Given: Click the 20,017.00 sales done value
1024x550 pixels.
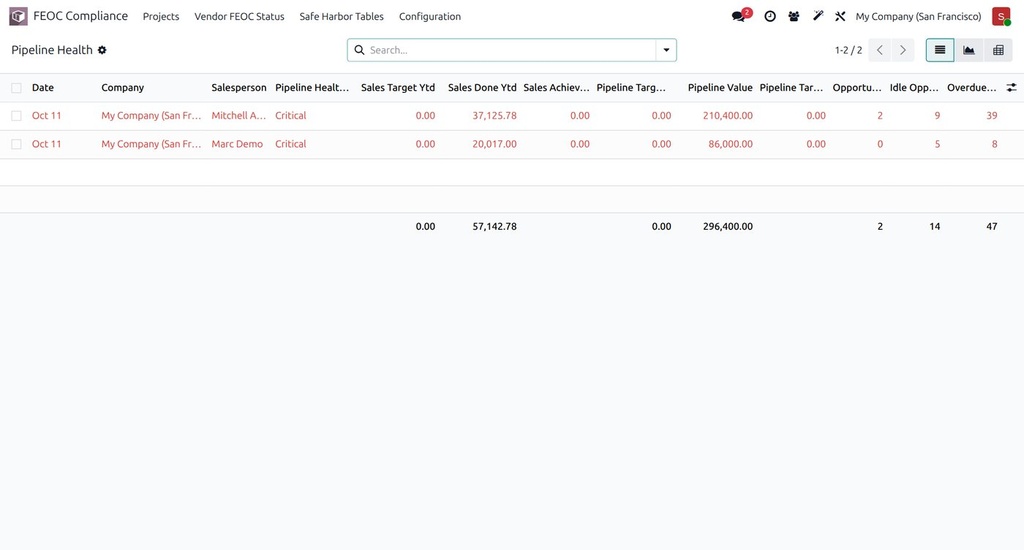Looking at the screenshot, I should point(494,144).
